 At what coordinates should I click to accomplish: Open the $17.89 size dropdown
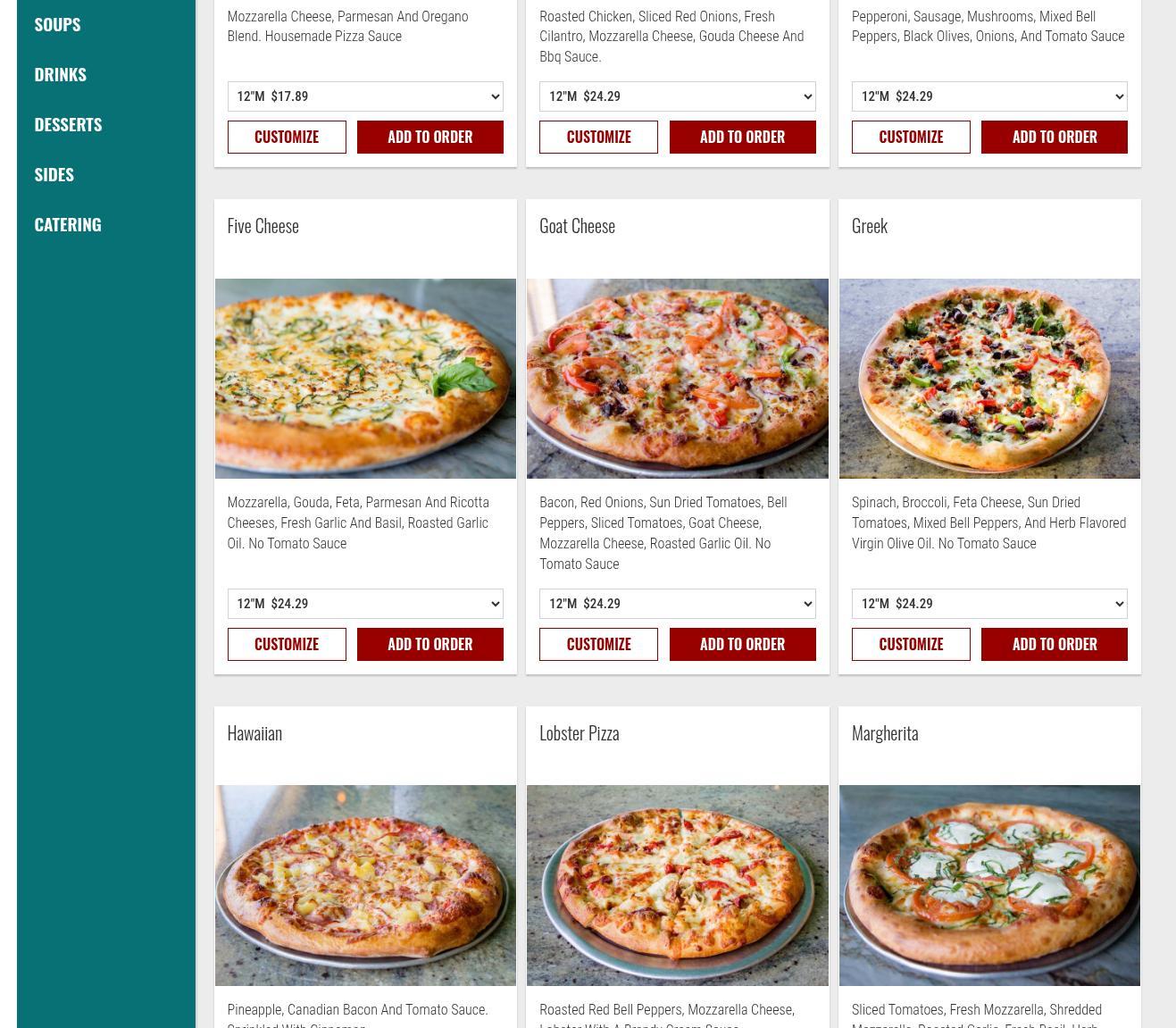(365, 96)
